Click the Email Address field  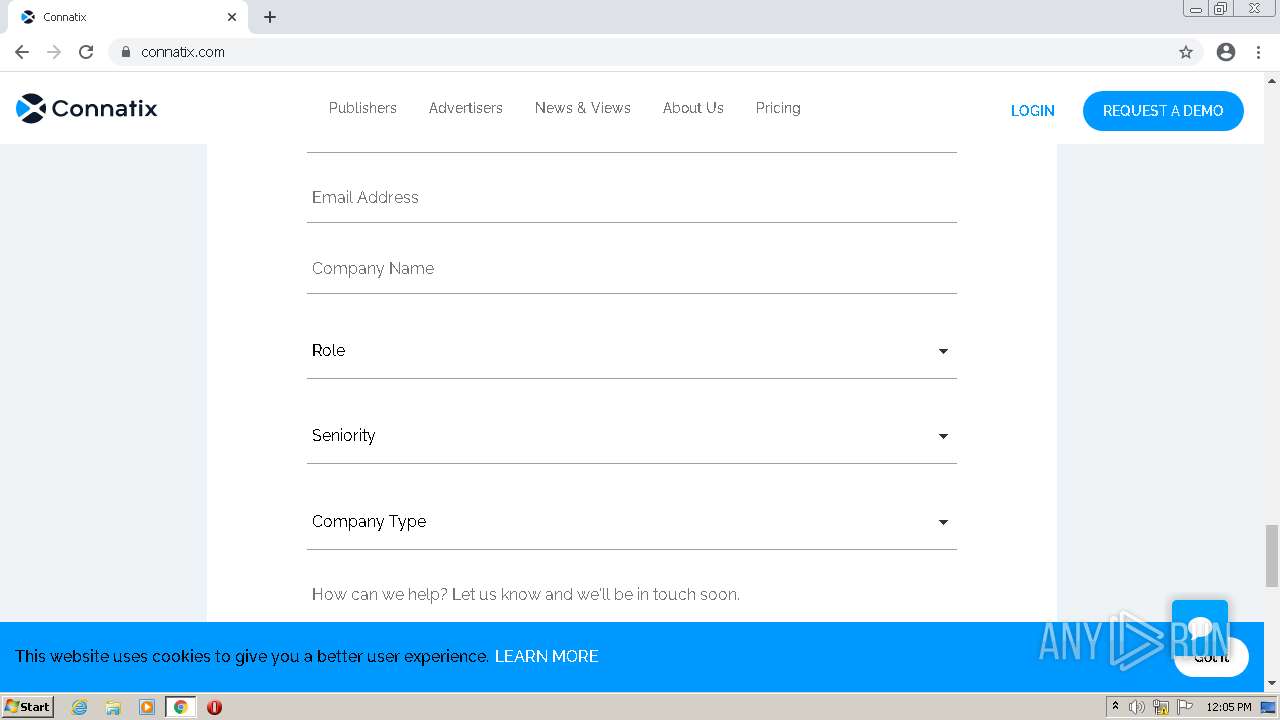pos(632,198)
